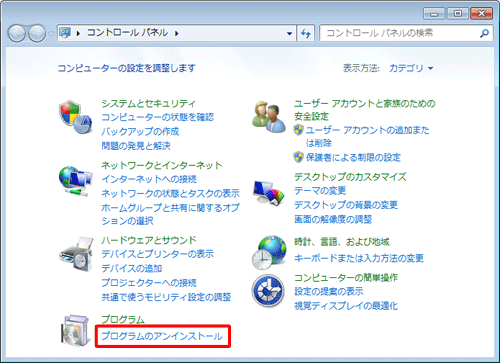Open デスクトップの背景の変更 link
Screen dimensions: 500x363
coord(346,205)
